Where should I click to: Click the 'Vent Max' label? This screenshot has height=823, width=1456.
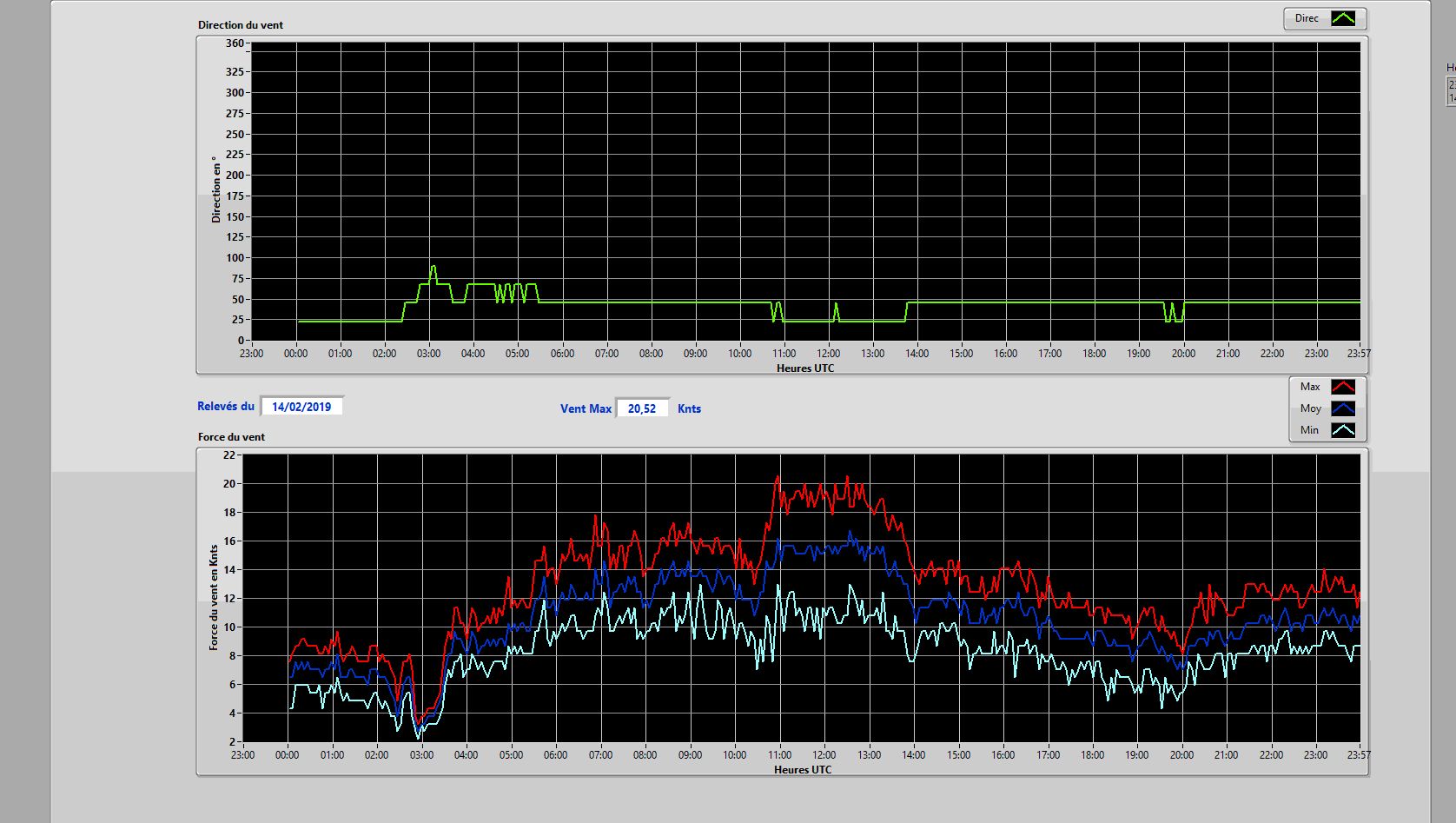pos(586,408)
